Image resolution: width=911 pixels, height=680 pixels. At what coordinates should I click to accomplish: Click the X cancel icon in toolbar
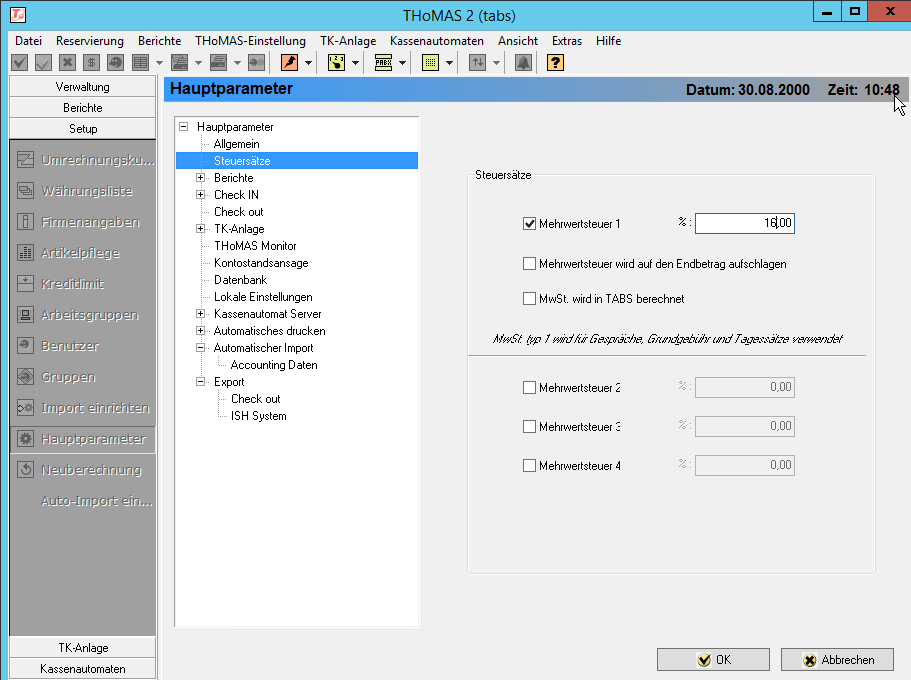pos(67,62)
